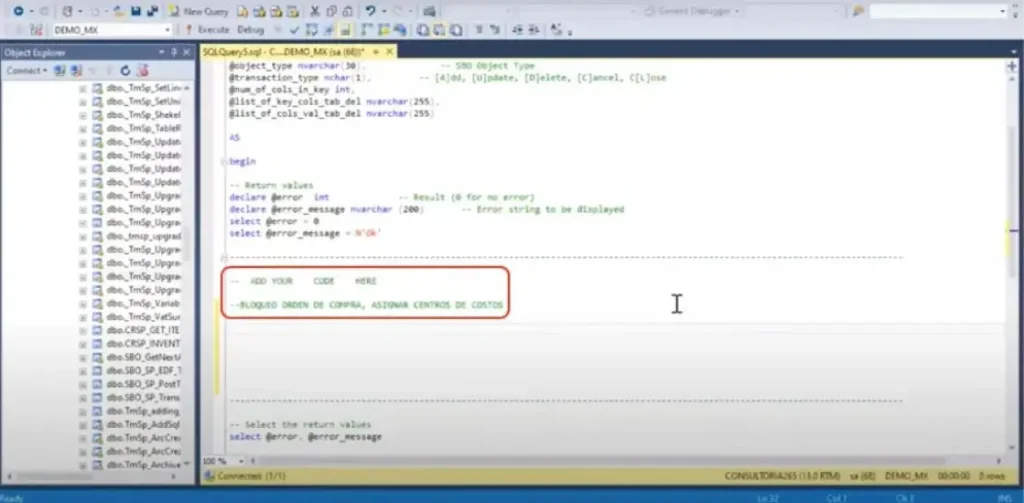Click the 'select @error, @error_message' code line
The image size is (1024, 503).
tap(306, 436)
